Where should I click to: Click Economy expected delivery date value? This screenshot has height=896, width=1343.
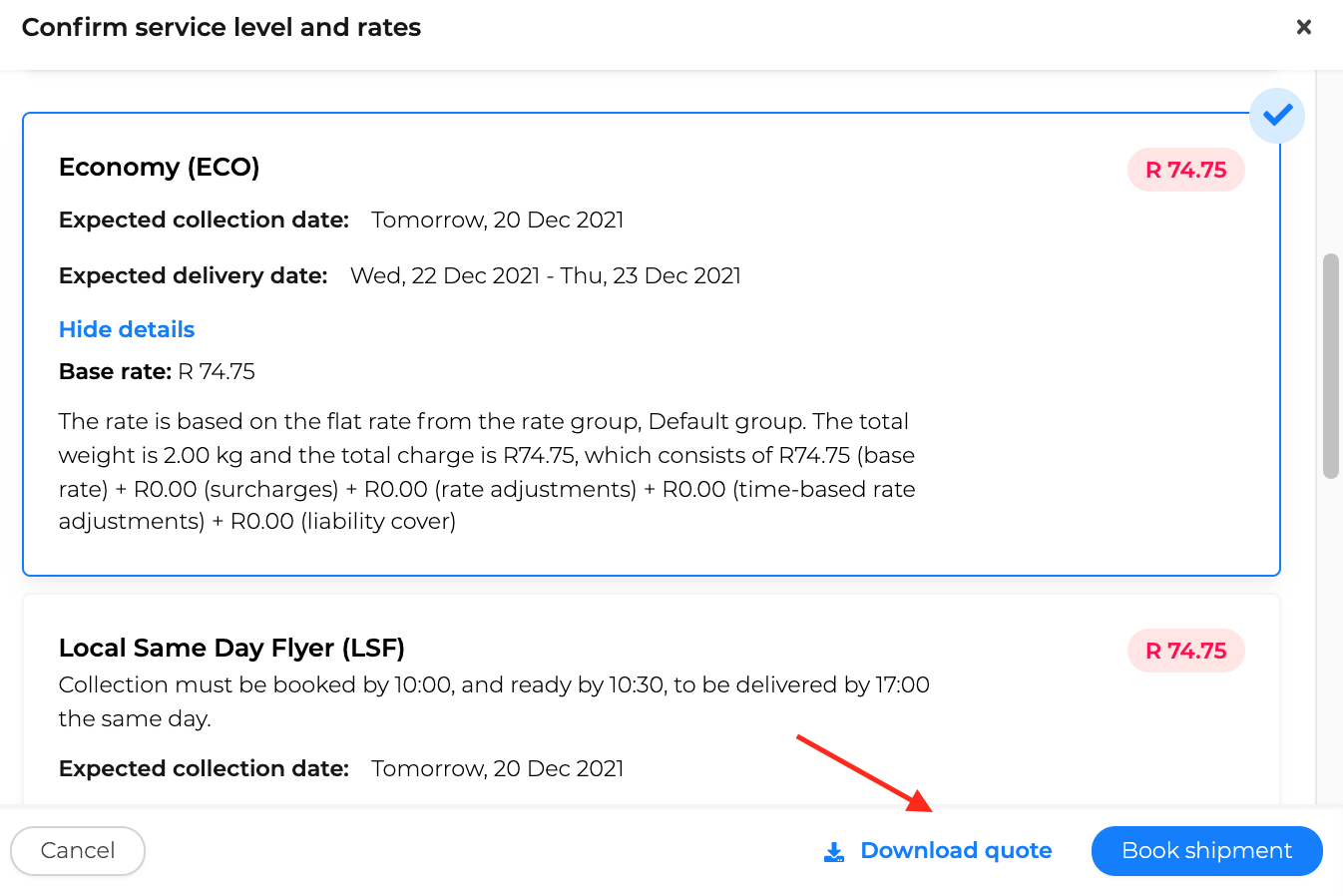(546, 275)
